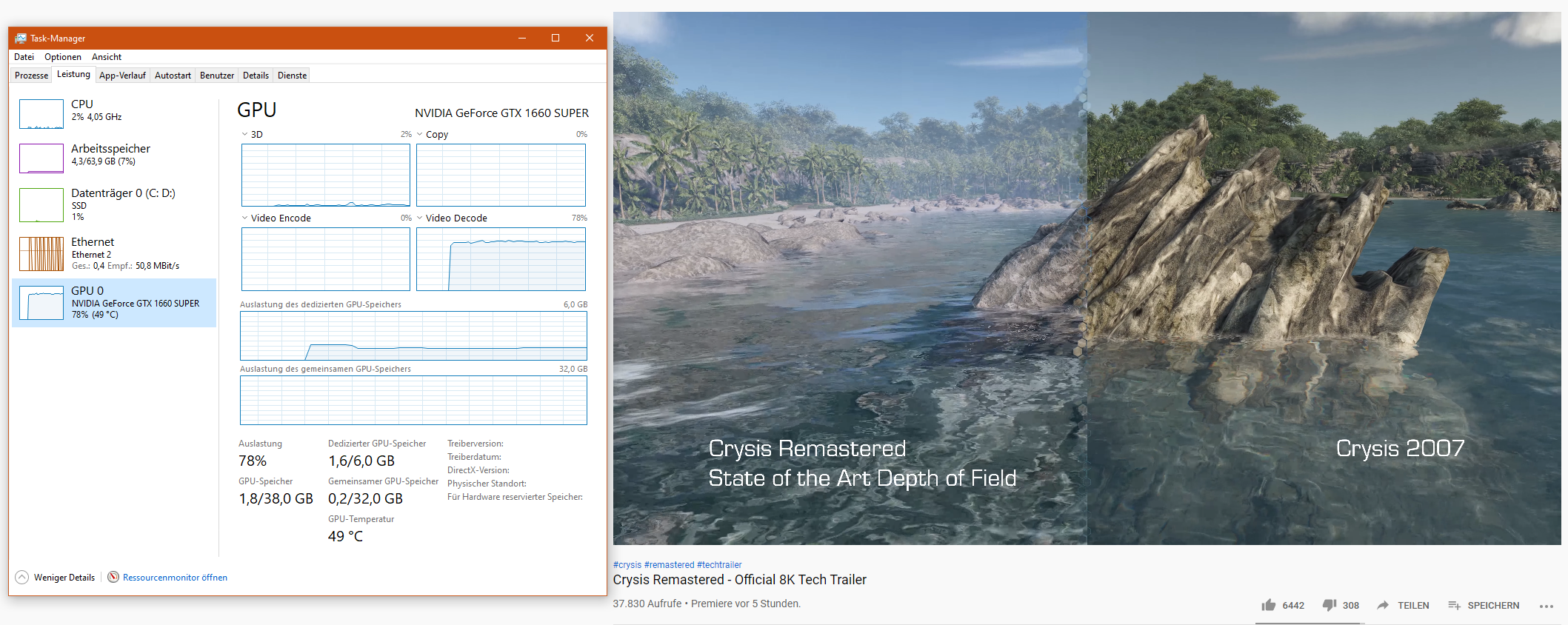Switch to the Dienste tab

point(292,76)
